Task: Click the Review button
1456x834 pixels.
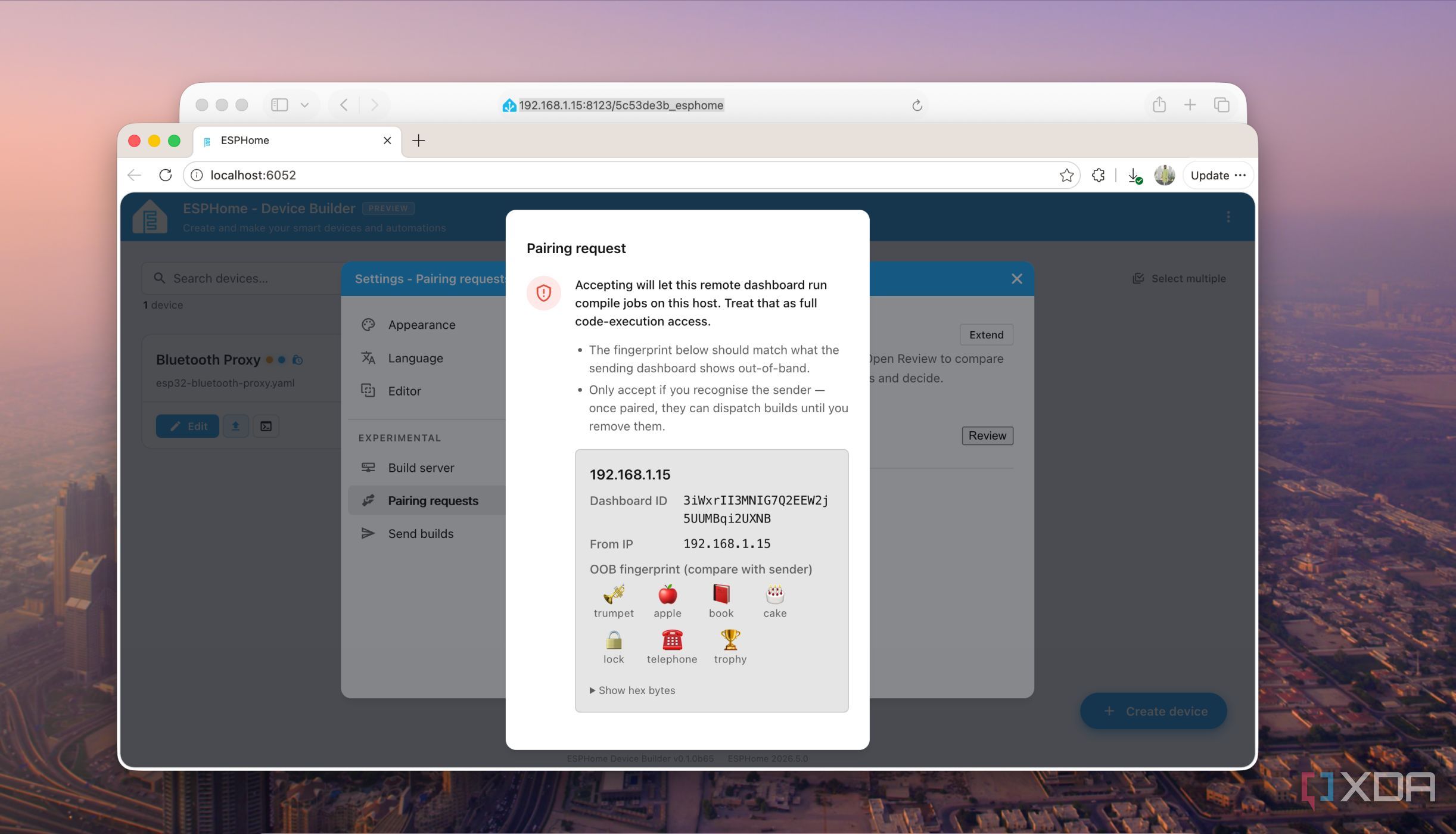Action: 987,435
